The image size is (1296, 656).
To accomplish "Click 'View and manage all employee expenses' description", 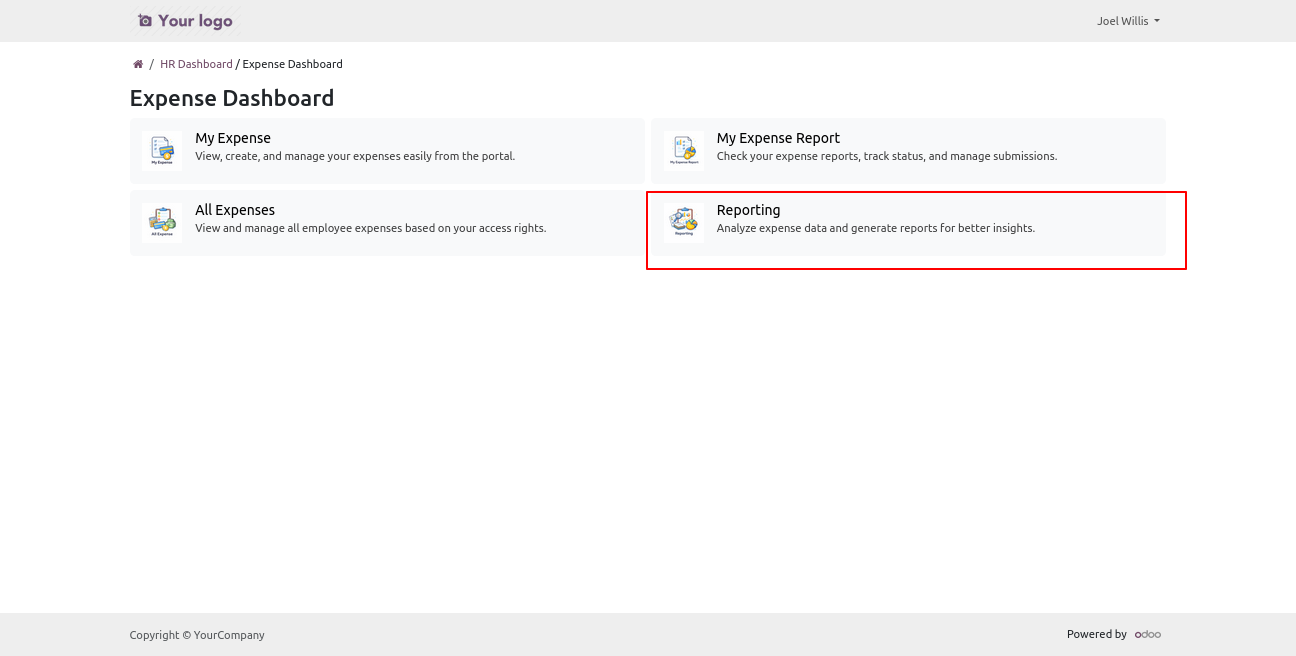I will (x=370, y=228).
